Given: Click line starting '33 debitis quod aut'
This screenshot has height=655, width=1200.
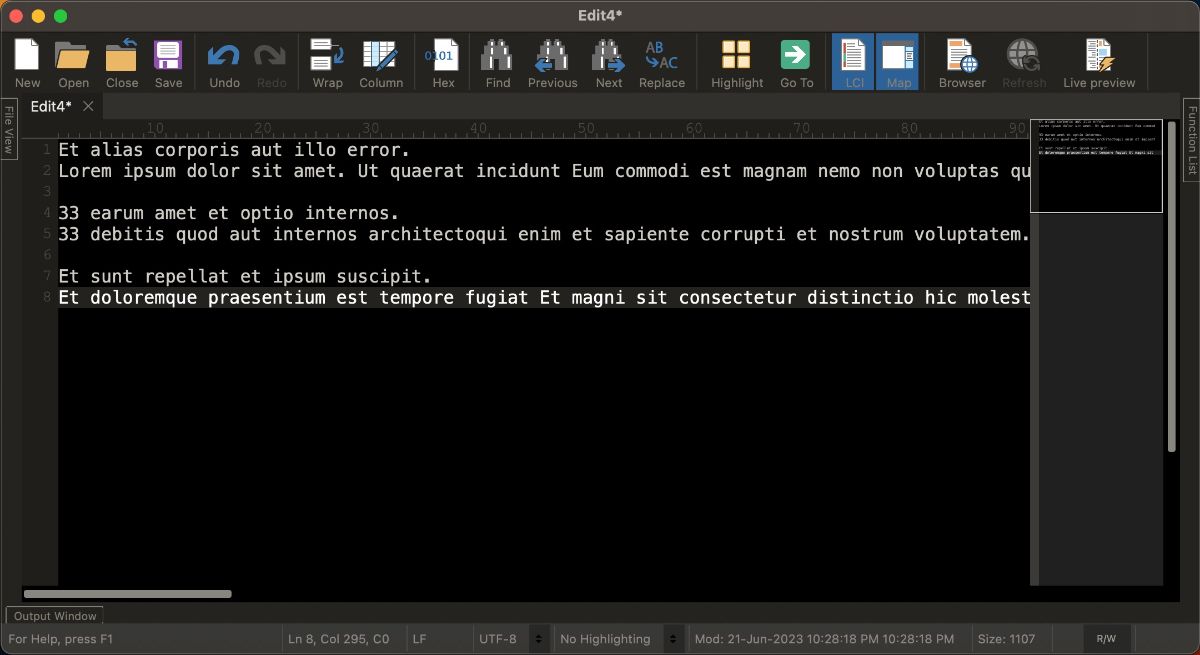Looking at the screenshot, I should point(544,234).
